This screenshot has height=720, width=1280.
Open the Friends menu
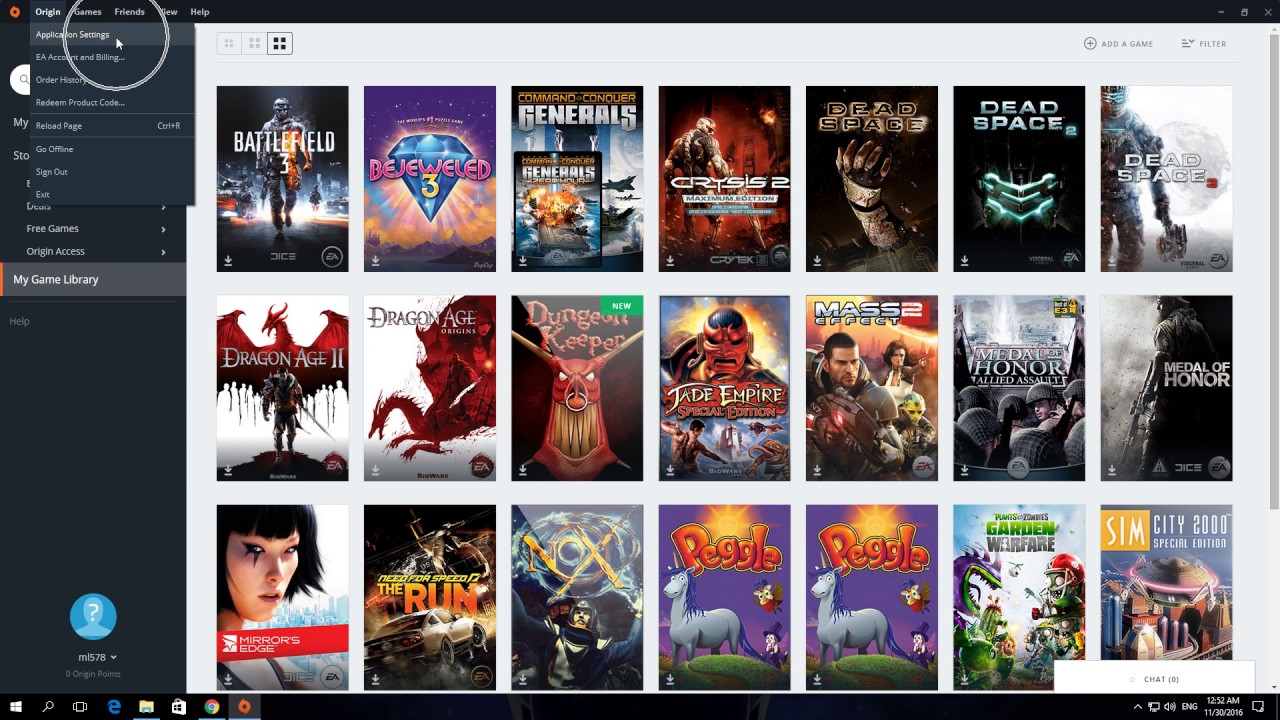[x=129, y=12]
